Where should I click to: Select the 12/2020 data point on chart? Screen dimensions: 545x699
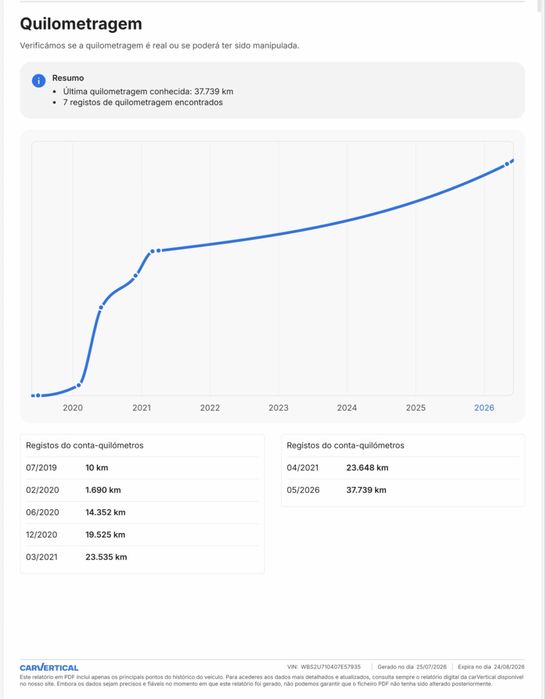[135, 276]
